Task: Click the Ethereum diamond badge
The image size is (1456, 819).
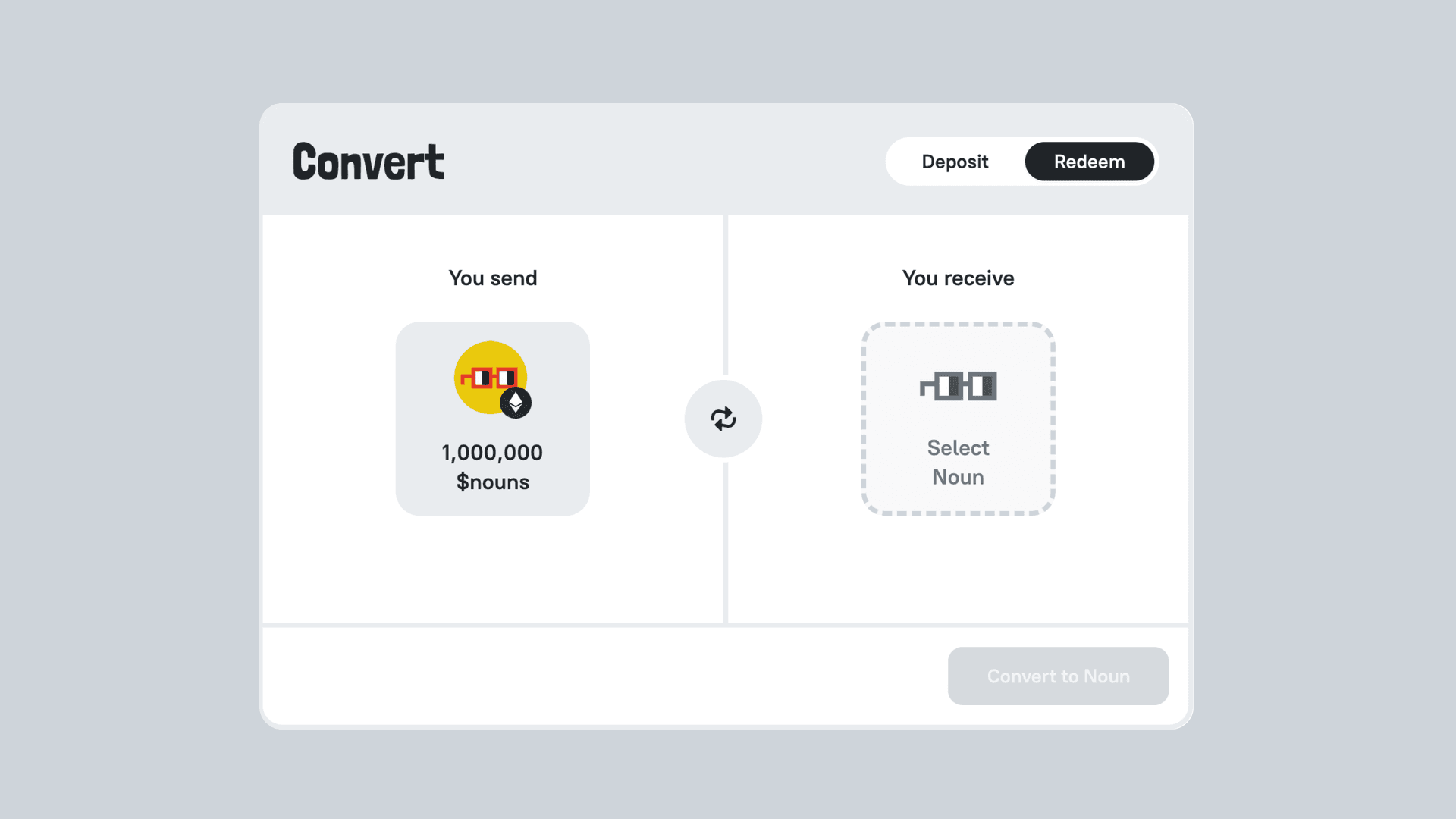Action: pyautogui.click(x=516, y=403)
